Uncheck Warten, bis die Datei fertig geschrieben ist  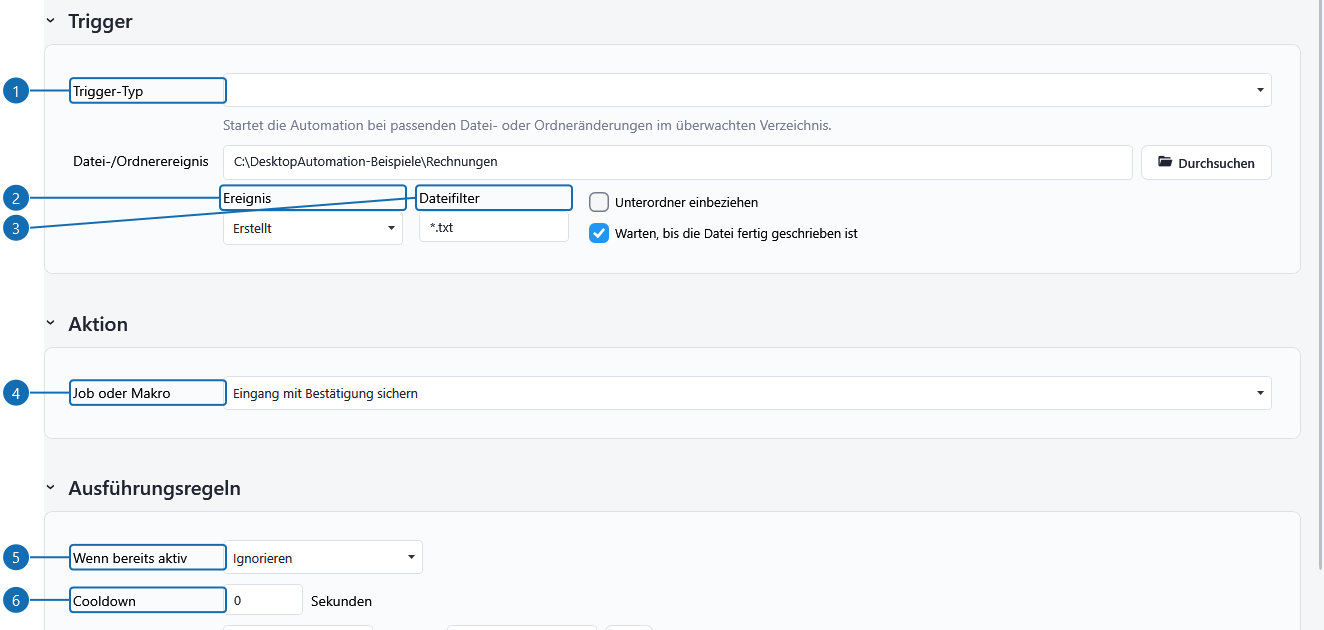pyautogui.click(x=599, y=233)
